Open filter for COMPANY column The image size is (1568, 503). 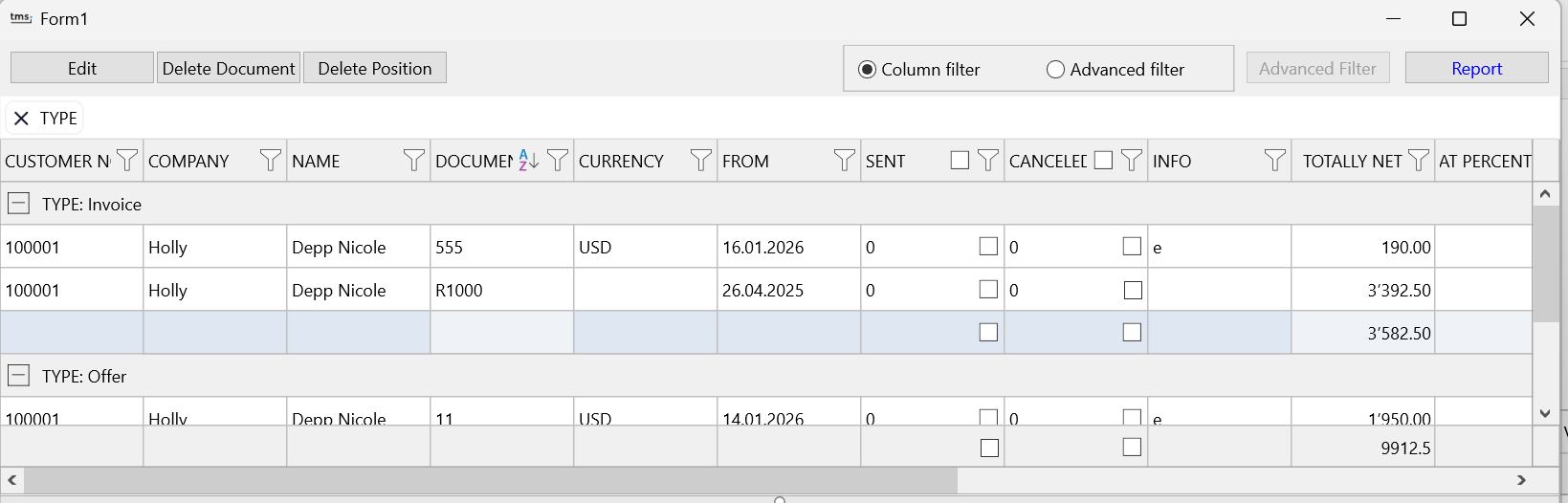point(271,161)
